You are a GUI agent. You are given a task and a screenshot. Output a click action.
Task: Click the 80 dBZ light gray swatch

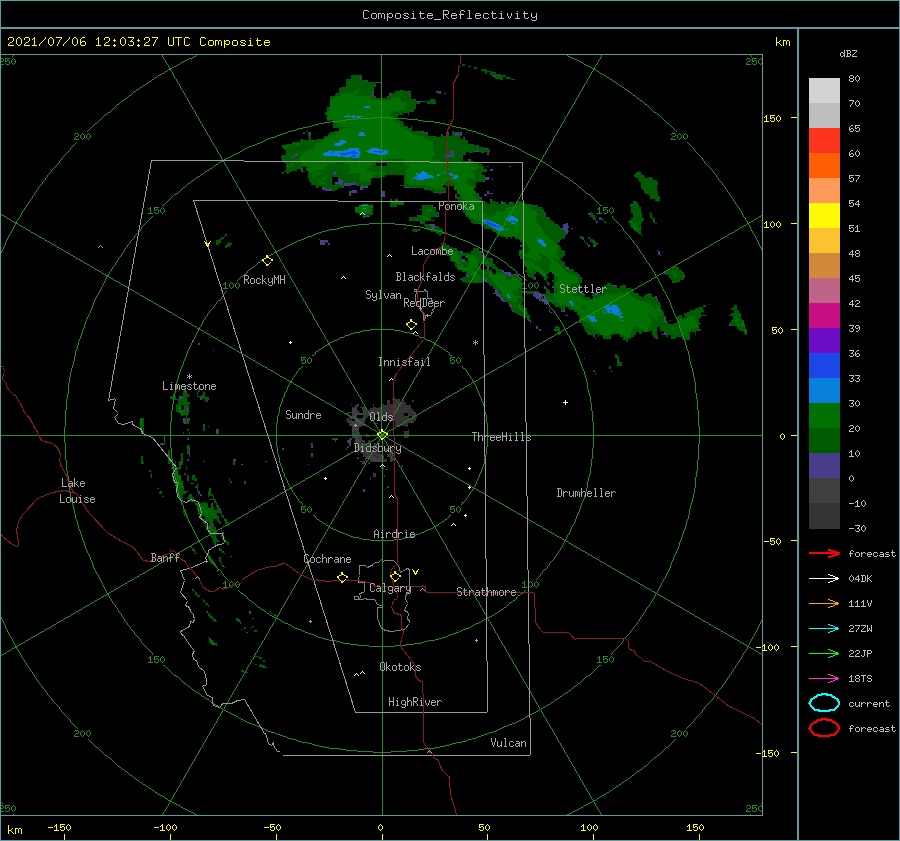tap(824, 90)
